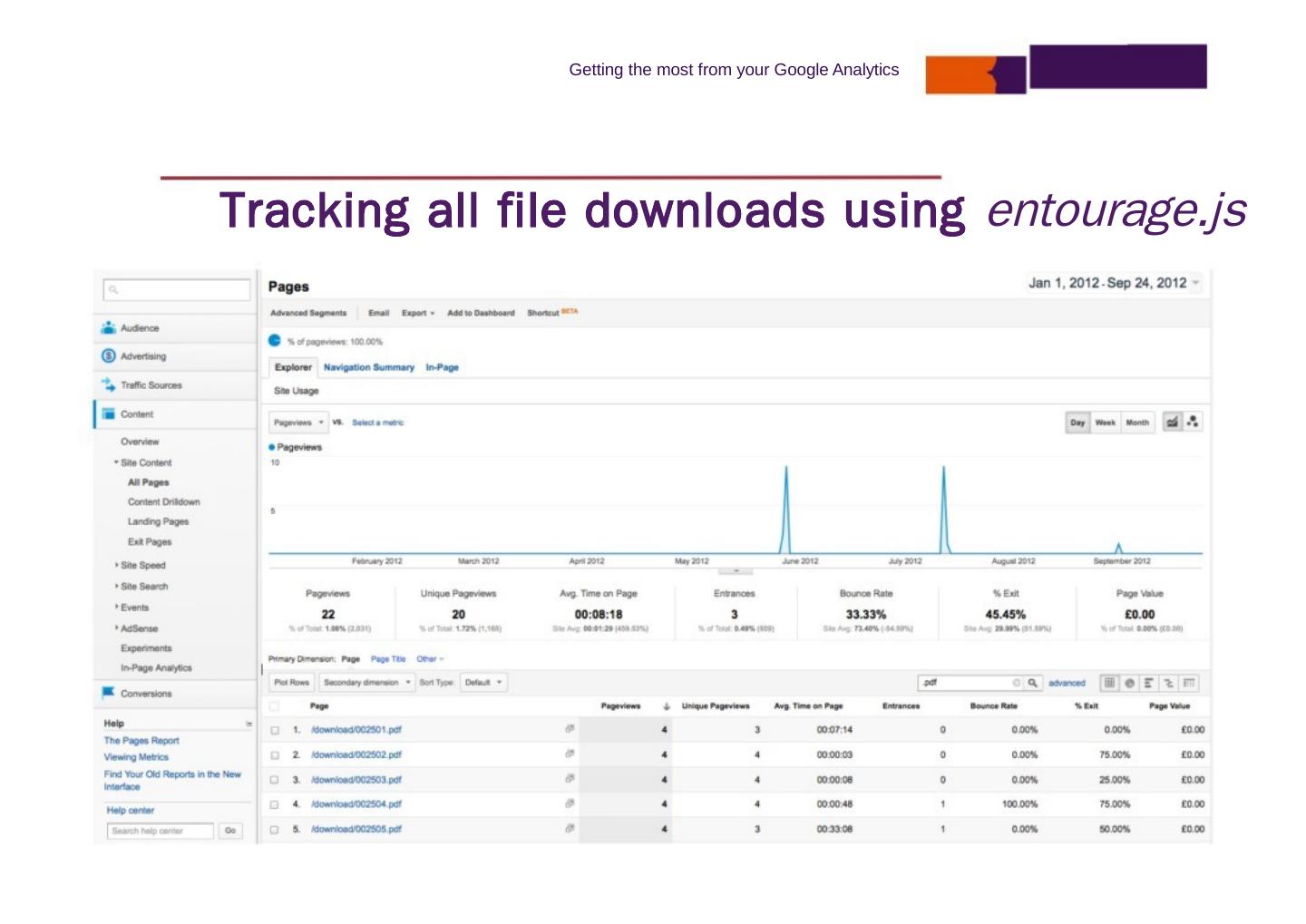Select the checkbox beside /download/002505.pdf
Viewport: 1306px width, 924px height.
(x=275, y=830)
